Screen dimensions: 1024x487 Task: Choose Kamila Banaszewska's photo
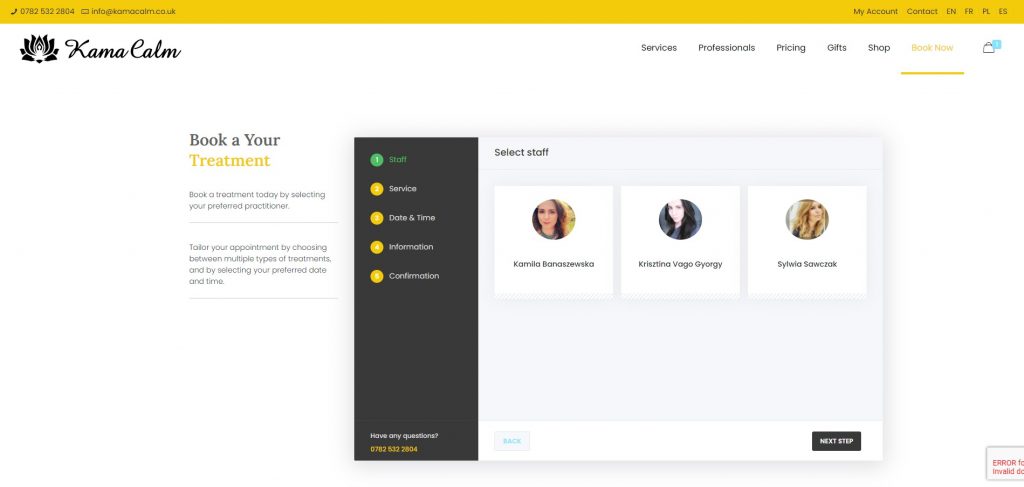click(x=554, y=219)
